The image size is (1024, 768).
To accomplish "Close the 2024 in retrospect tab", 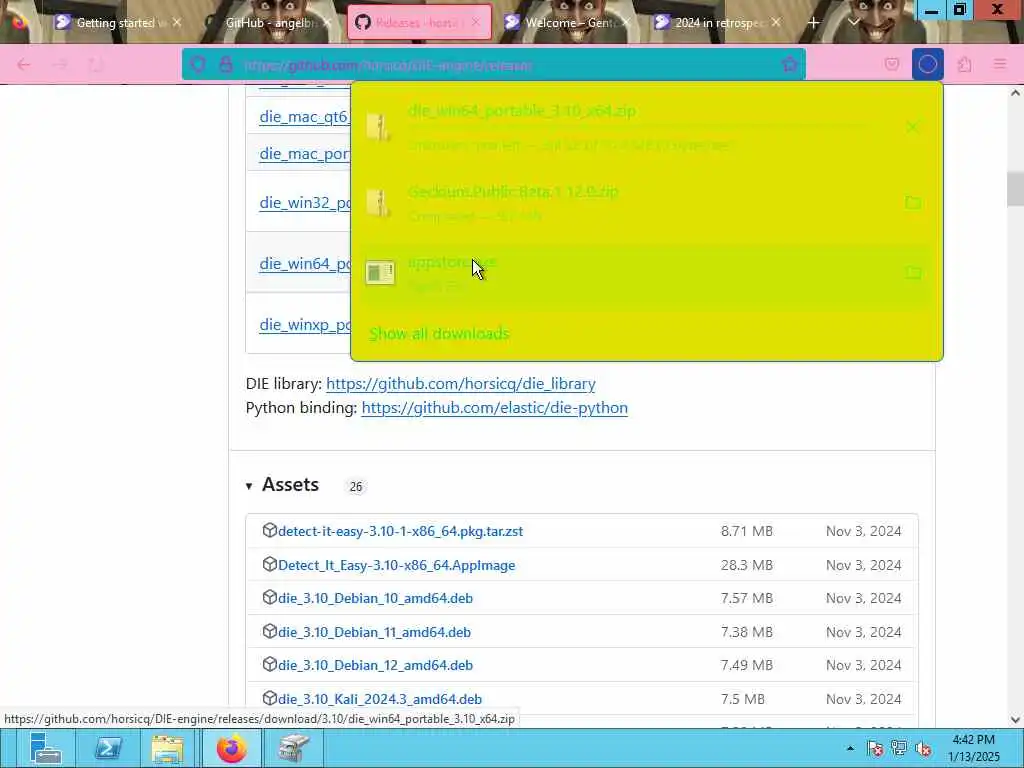I will pyautogui.click(x=776, y=23).
